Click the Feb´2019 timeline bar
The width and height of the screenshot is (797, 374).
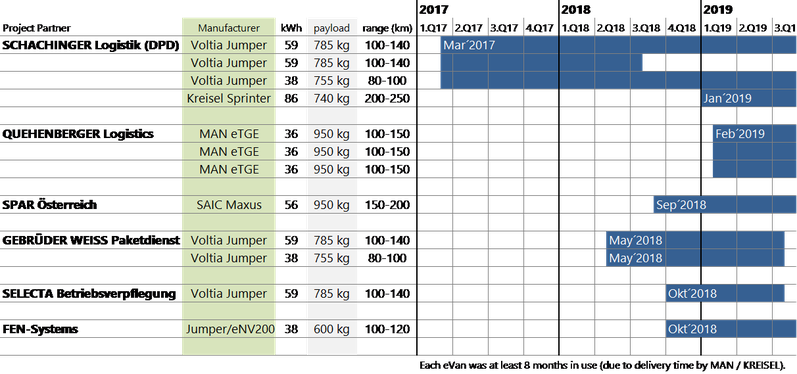754,134
